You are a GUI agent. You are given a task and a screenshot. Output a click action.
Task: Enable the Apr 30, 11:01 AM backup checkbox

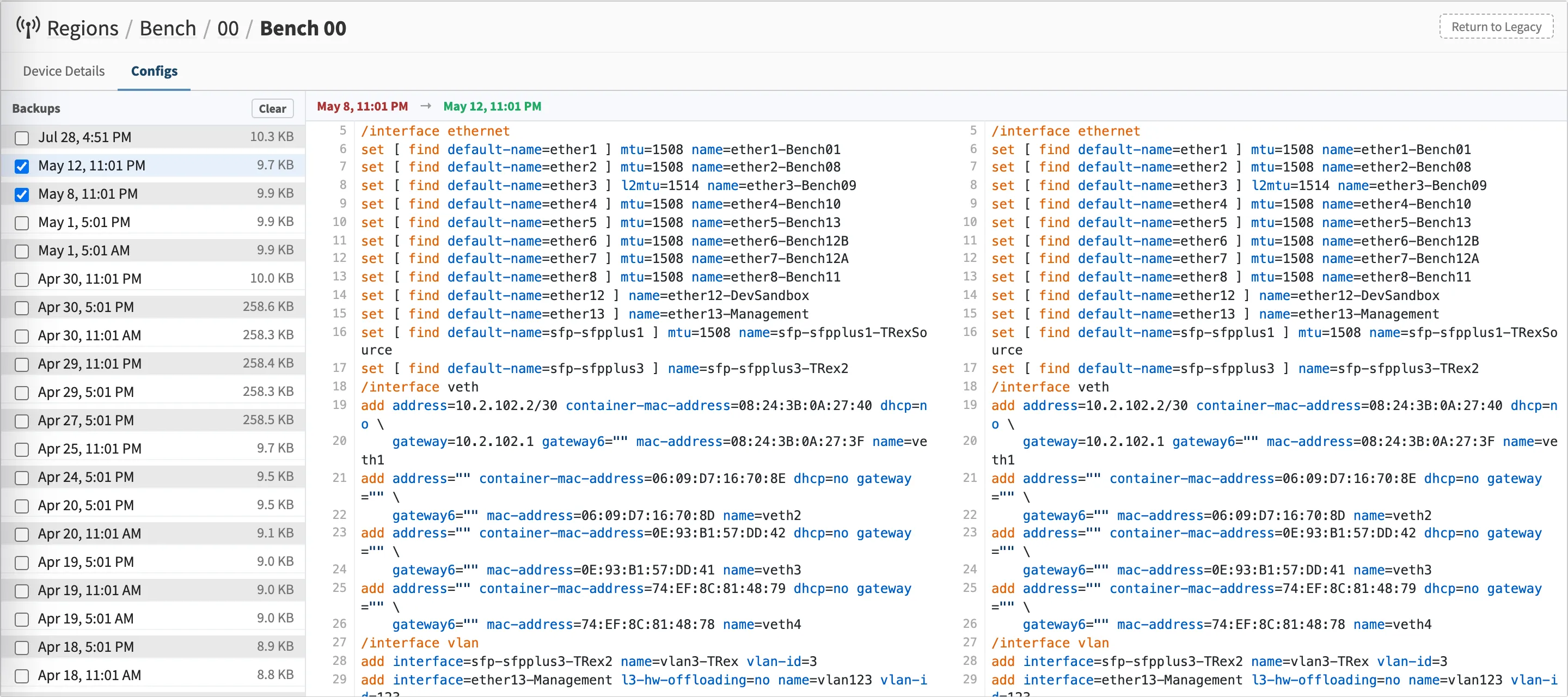22,336
